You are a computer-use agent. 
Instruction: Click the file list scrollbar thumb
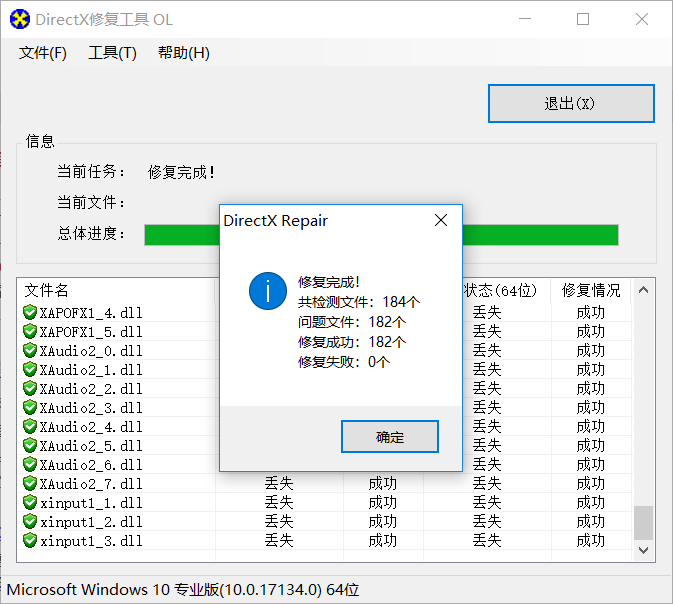(x=643, y=523)
